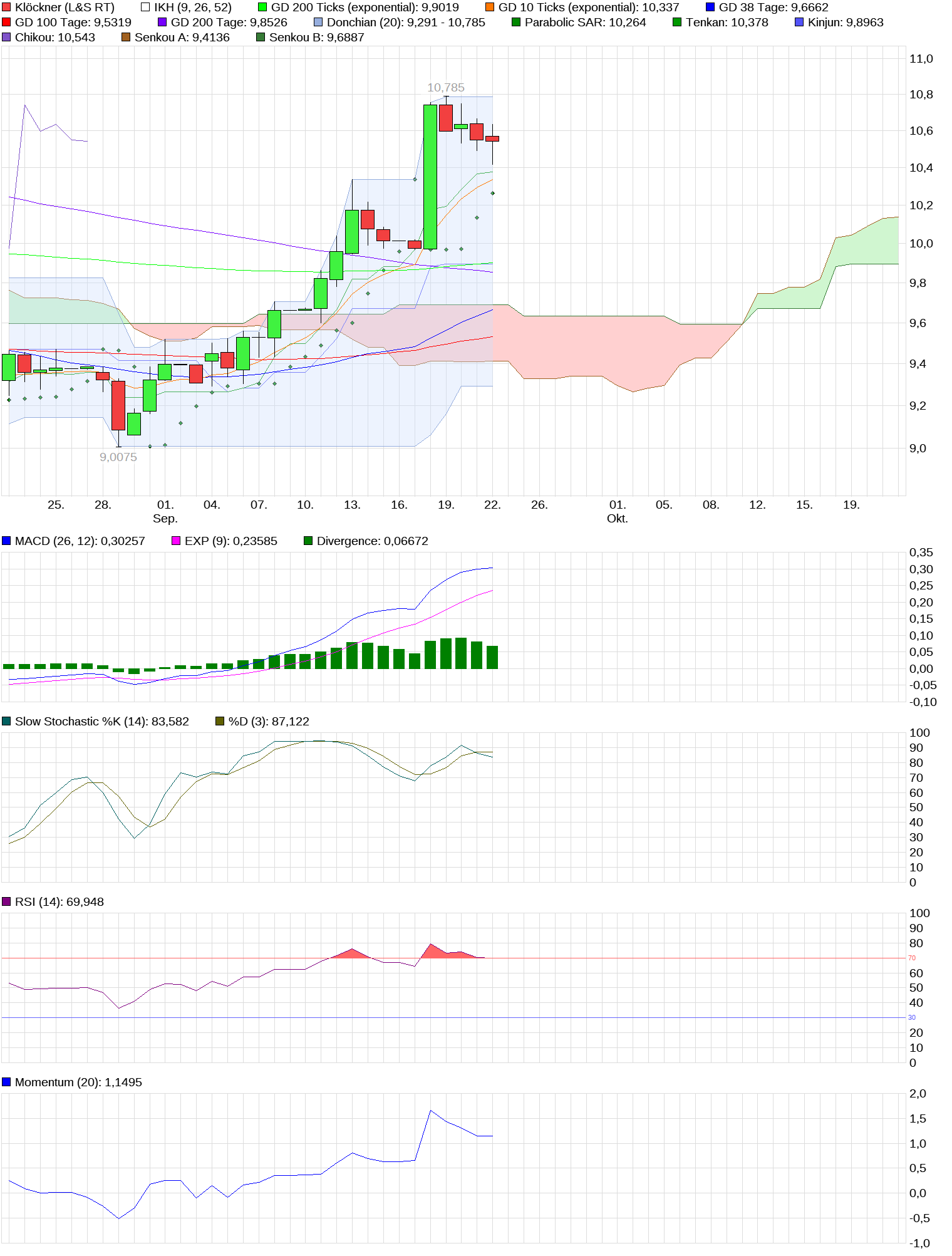Image resolution: width=952 pixels, height=1256 pixels.
Task: Click the Kinjun: 9,8963 label
Action: coord(846,23)
